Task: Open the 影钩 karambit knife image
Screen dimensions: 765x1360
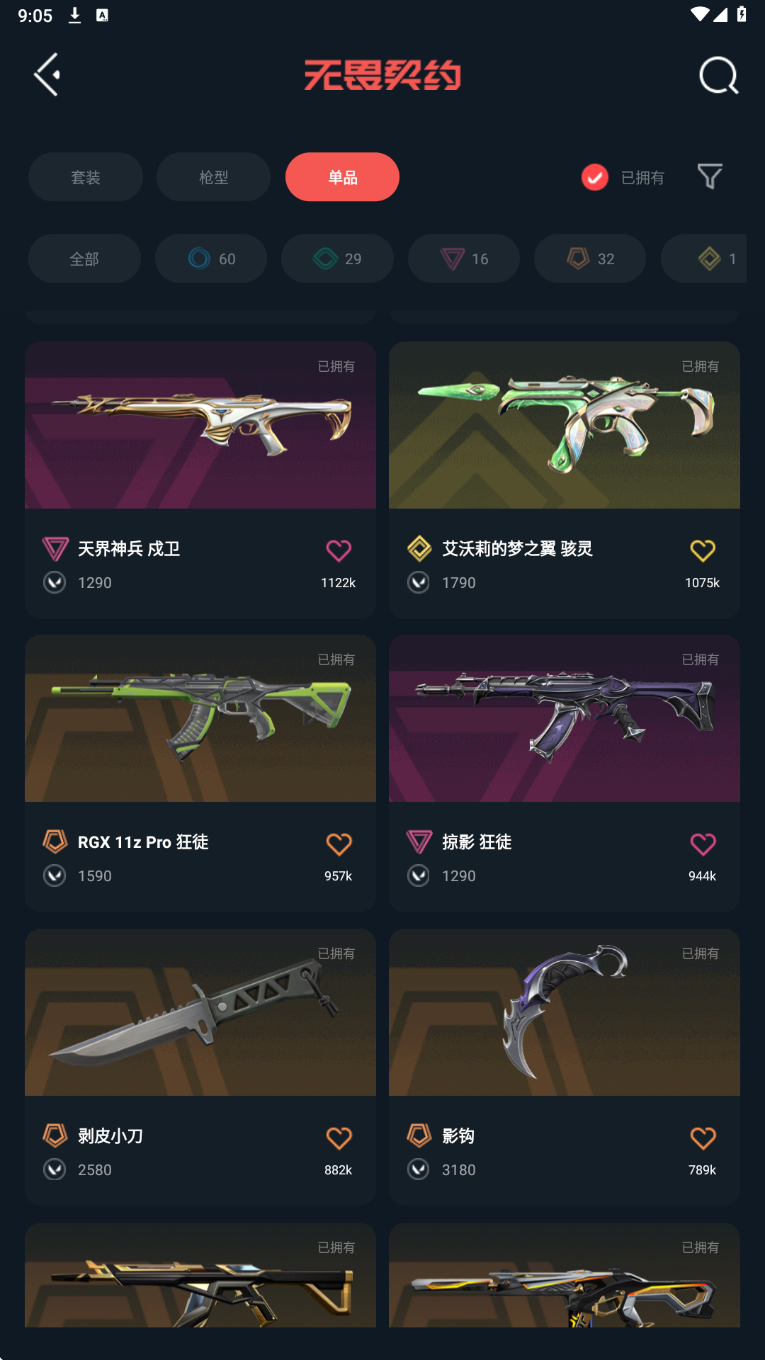Action: click(x=564, y=1012)
